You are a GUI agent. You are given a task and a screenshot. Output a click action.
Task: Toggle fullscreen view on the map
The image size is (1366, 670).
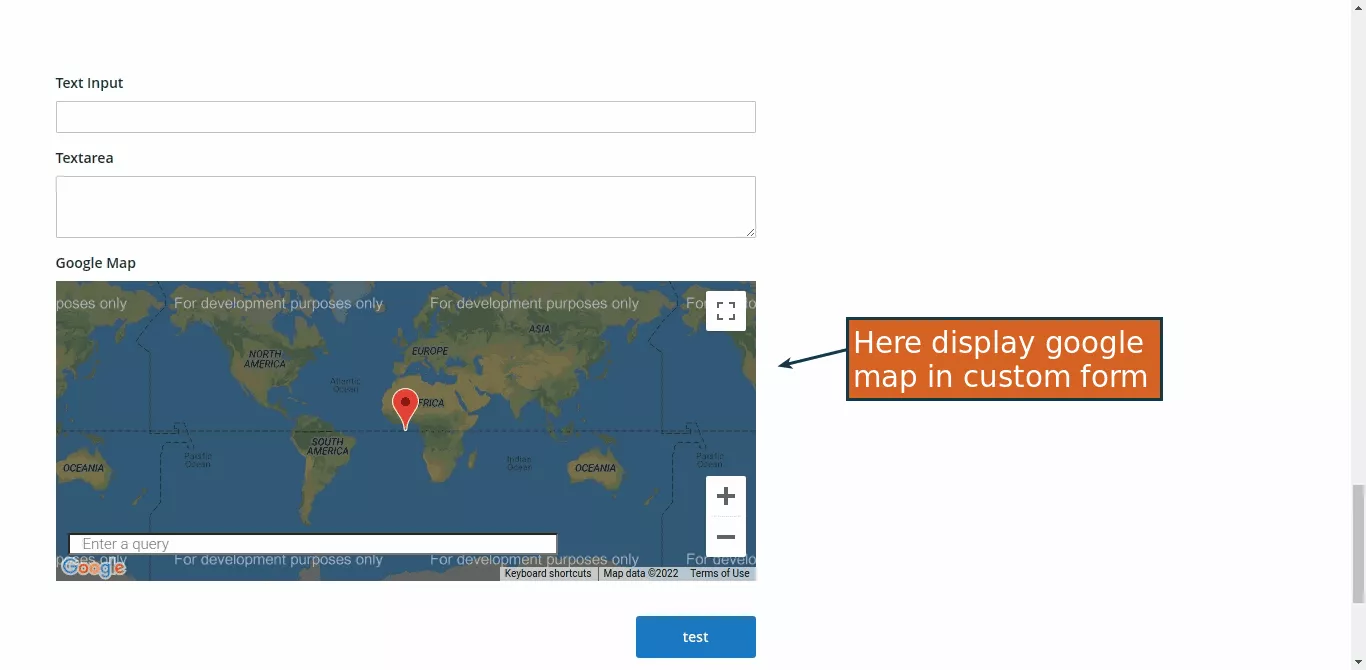pos(726,310)
